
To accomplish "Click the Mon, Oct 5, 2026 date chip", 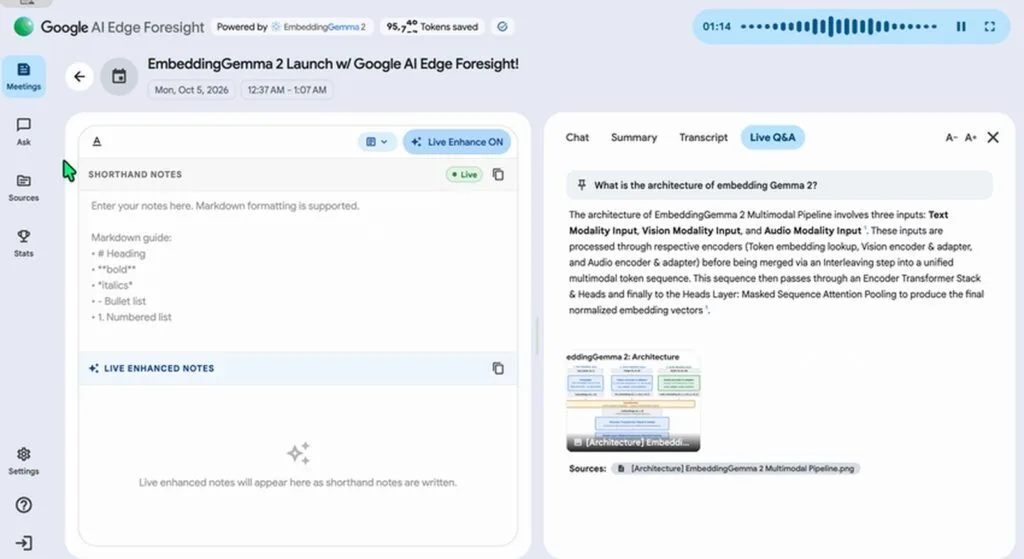I will coord(191,90).
